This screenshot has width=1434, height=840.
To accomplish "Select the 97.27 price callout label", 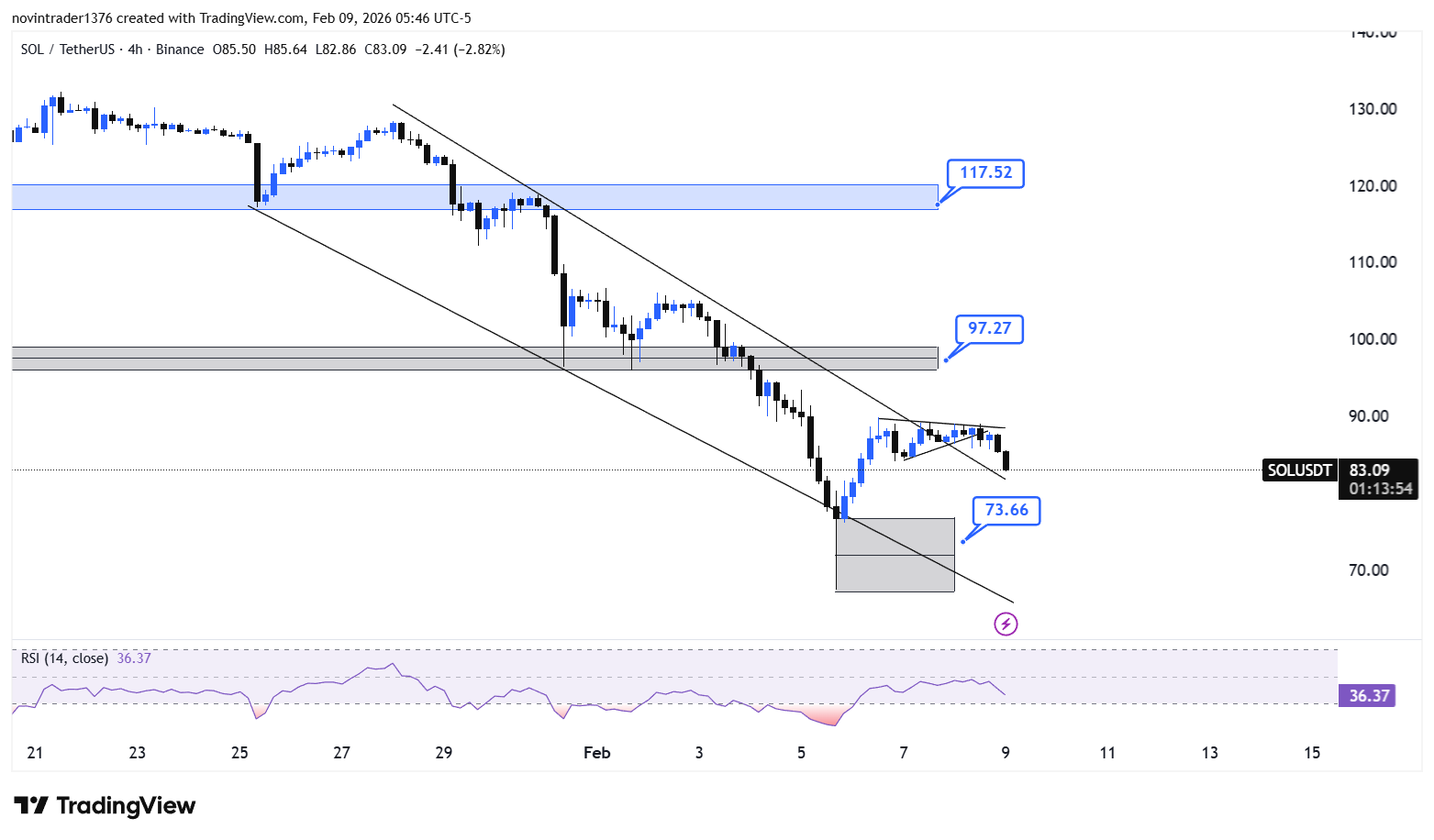I will pos(989,328).
